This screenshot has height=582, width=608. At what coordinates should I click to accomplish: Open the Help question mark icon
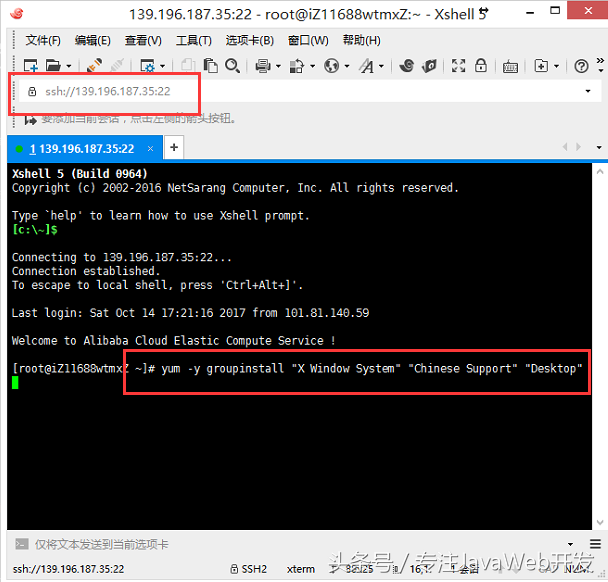[581, 66]
